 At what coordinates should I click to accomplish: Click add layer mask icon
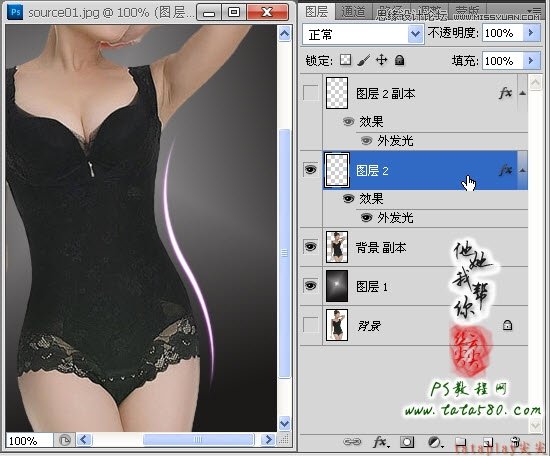pos(407,442)
